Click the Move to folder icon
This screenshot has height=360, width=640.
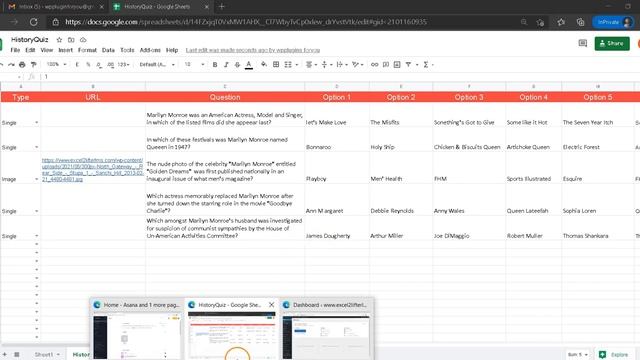[71, 40]
